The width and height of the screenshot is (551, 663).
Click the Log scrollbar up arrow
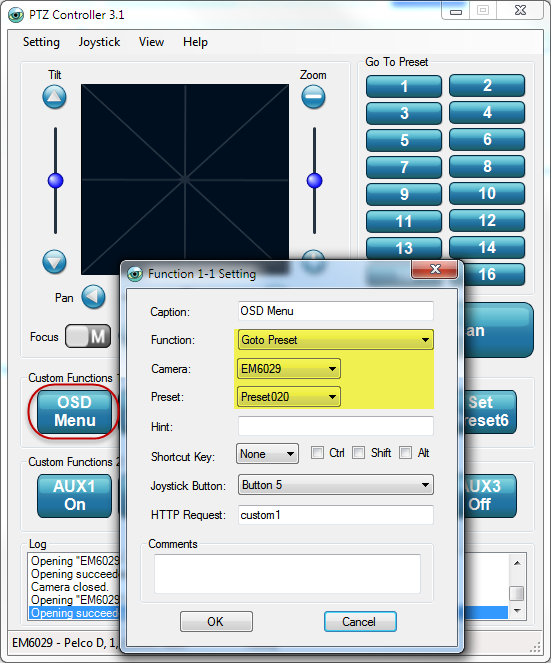pos(517,563)
